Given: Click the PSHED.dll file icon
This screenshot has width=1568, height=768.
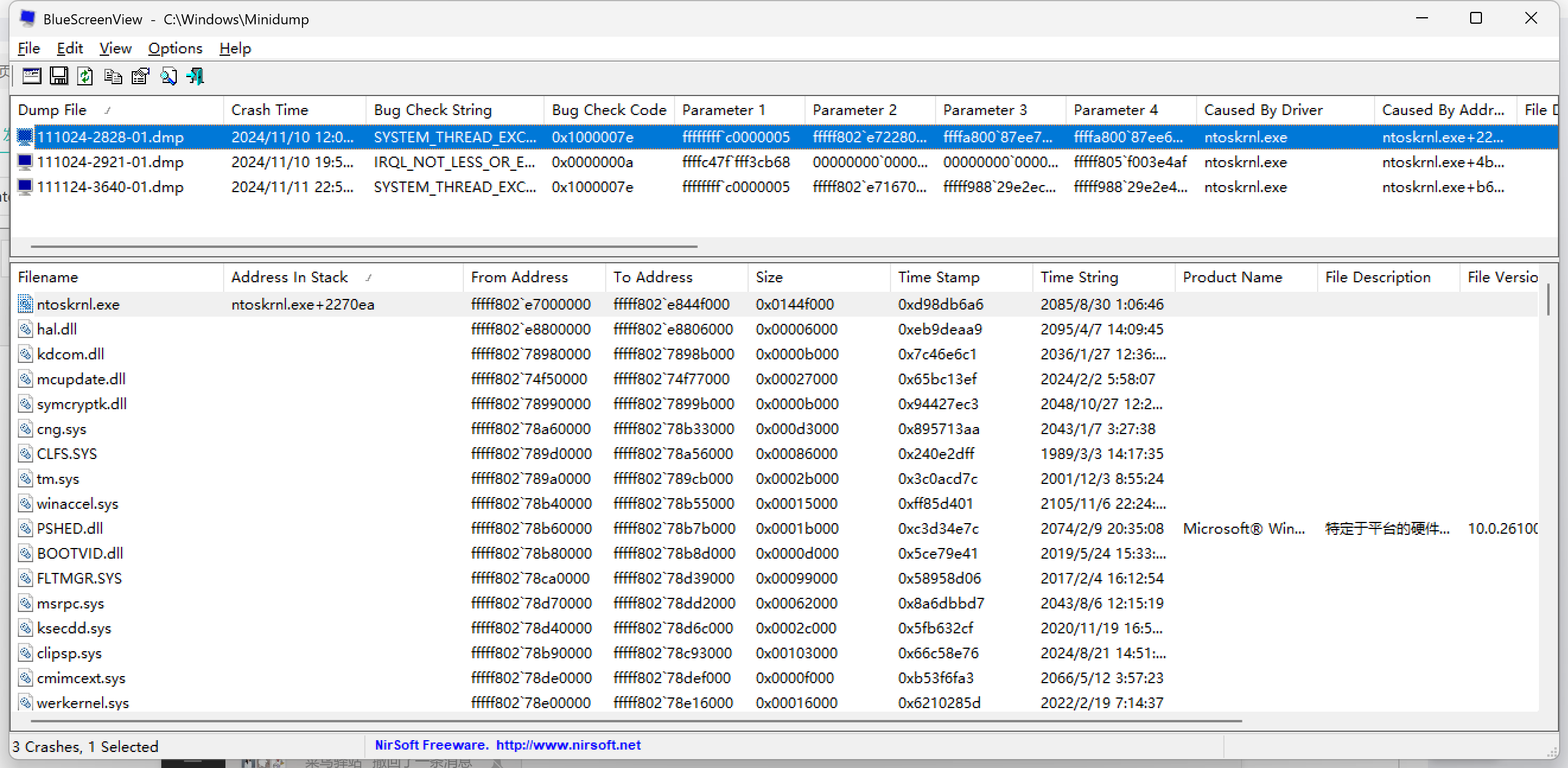Looking at the screenshot, I should coord(25,529).
